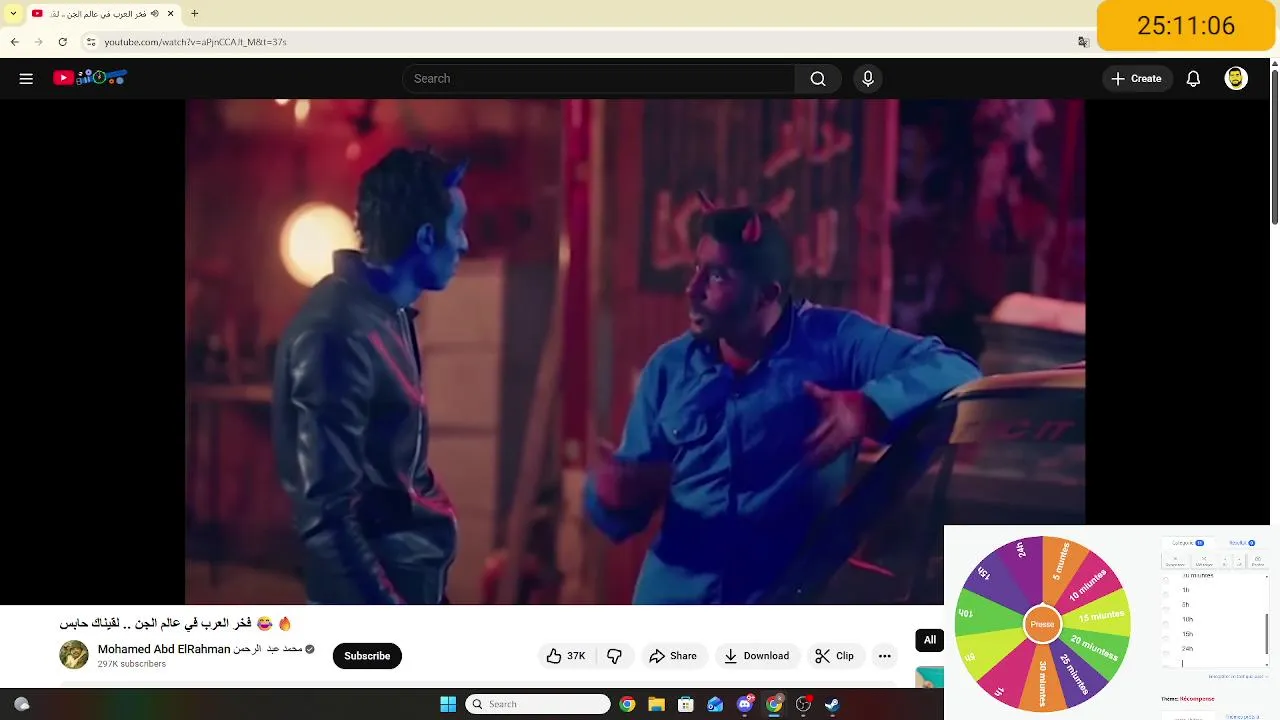Open Microsoft Store from the taskbar

click(686, 704)
